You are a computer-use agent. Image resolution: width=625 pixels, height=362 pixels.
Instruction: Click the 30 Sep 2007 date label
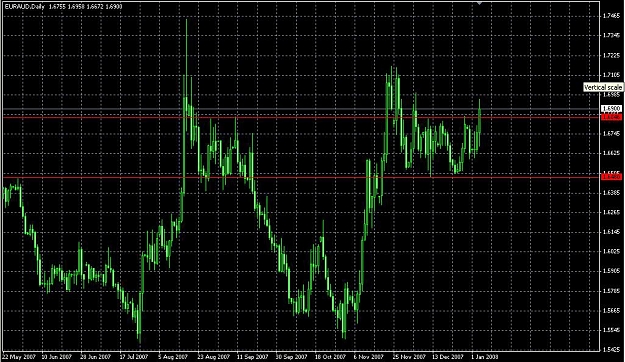tap(291, 357)
